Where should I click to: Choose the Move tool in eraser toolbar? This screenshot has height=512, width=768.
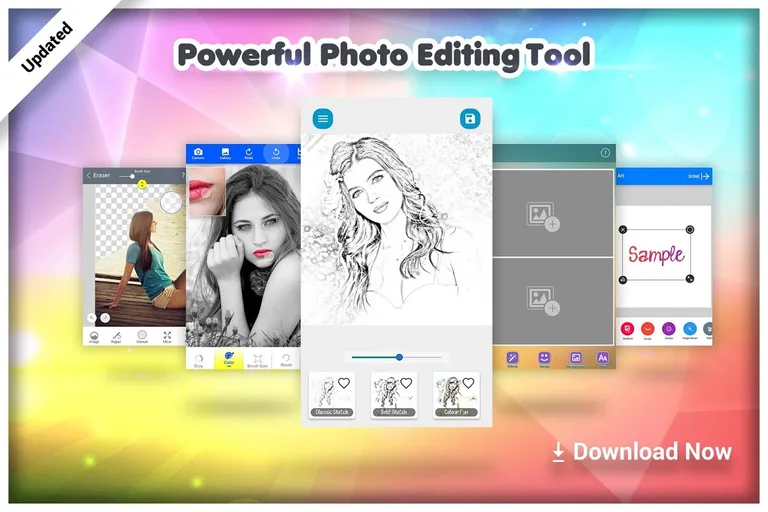point(167,337)
